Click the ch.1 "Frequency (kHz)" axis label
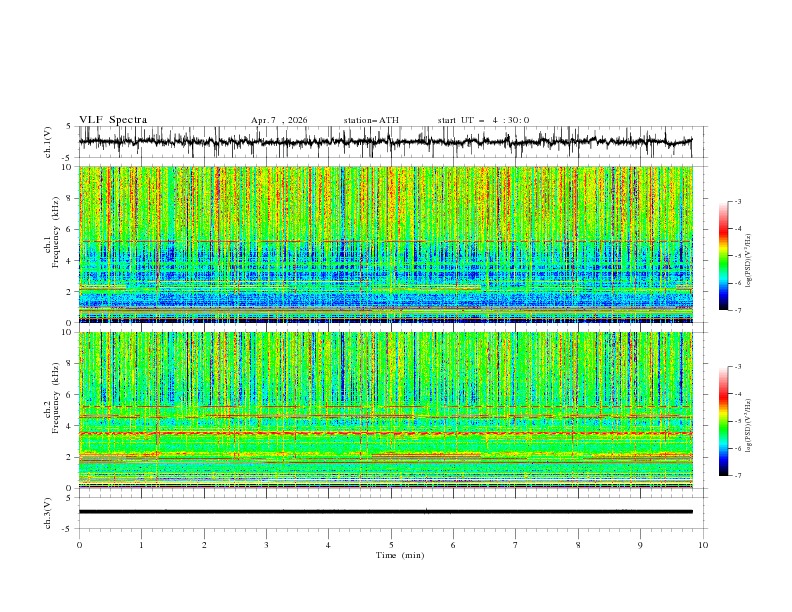The height and width of the screenshot is (612, 792). click(x=56, y=230)
